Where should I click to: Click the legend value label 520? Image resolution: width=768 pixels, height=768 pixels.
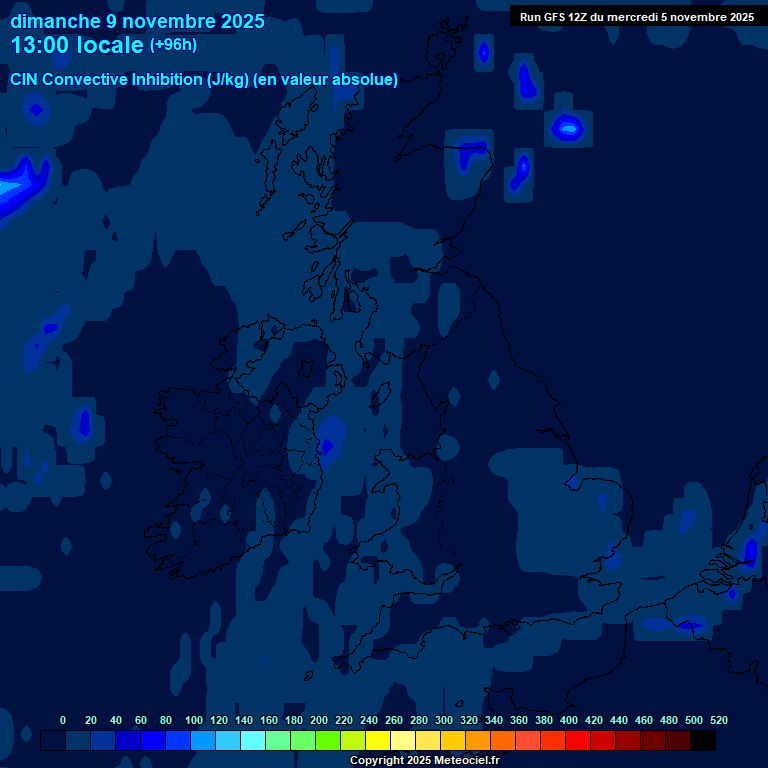point(718,720)
